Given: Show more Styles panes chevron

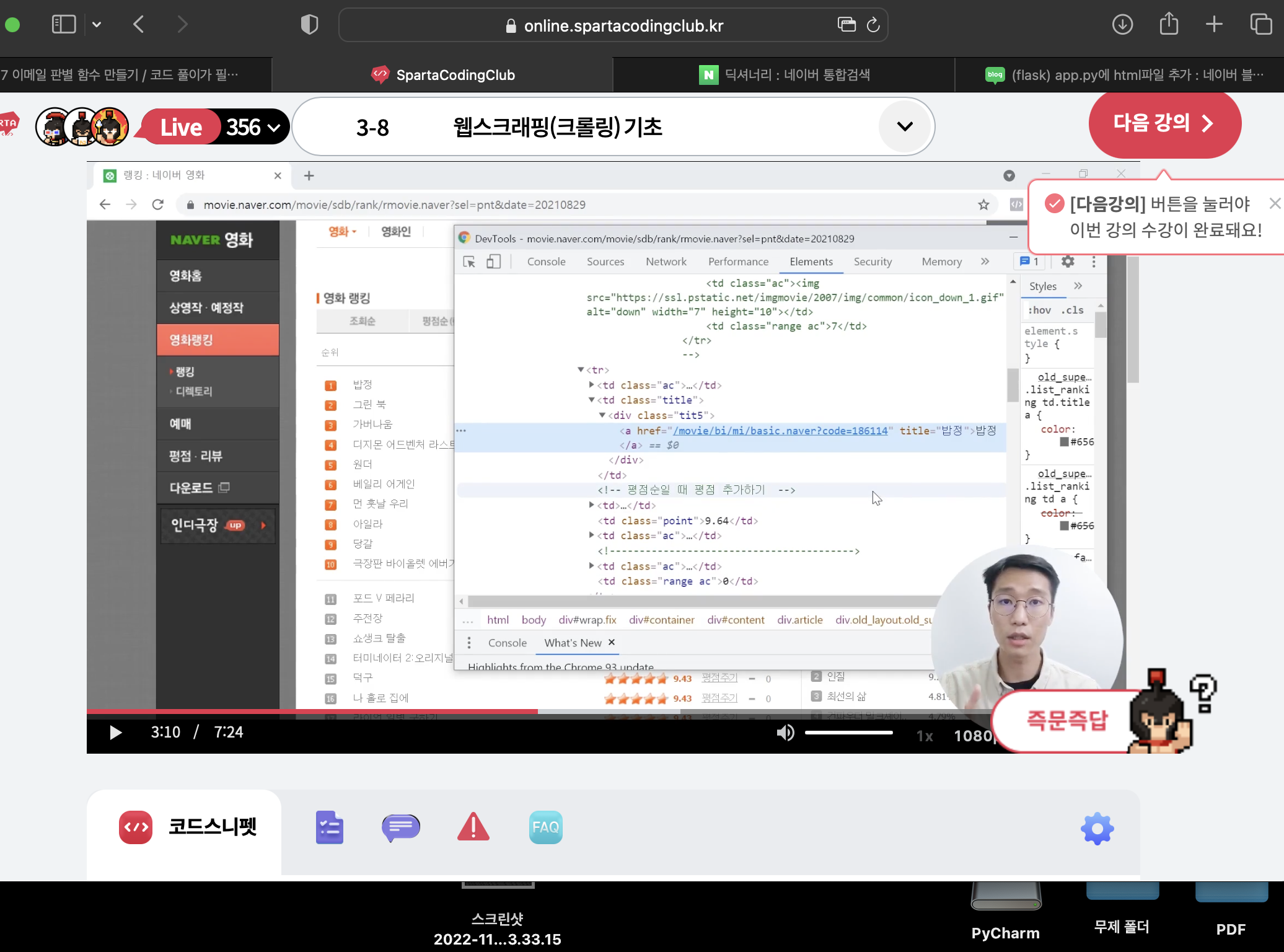Looking at the screenshot, I should tap(1078, 286).
